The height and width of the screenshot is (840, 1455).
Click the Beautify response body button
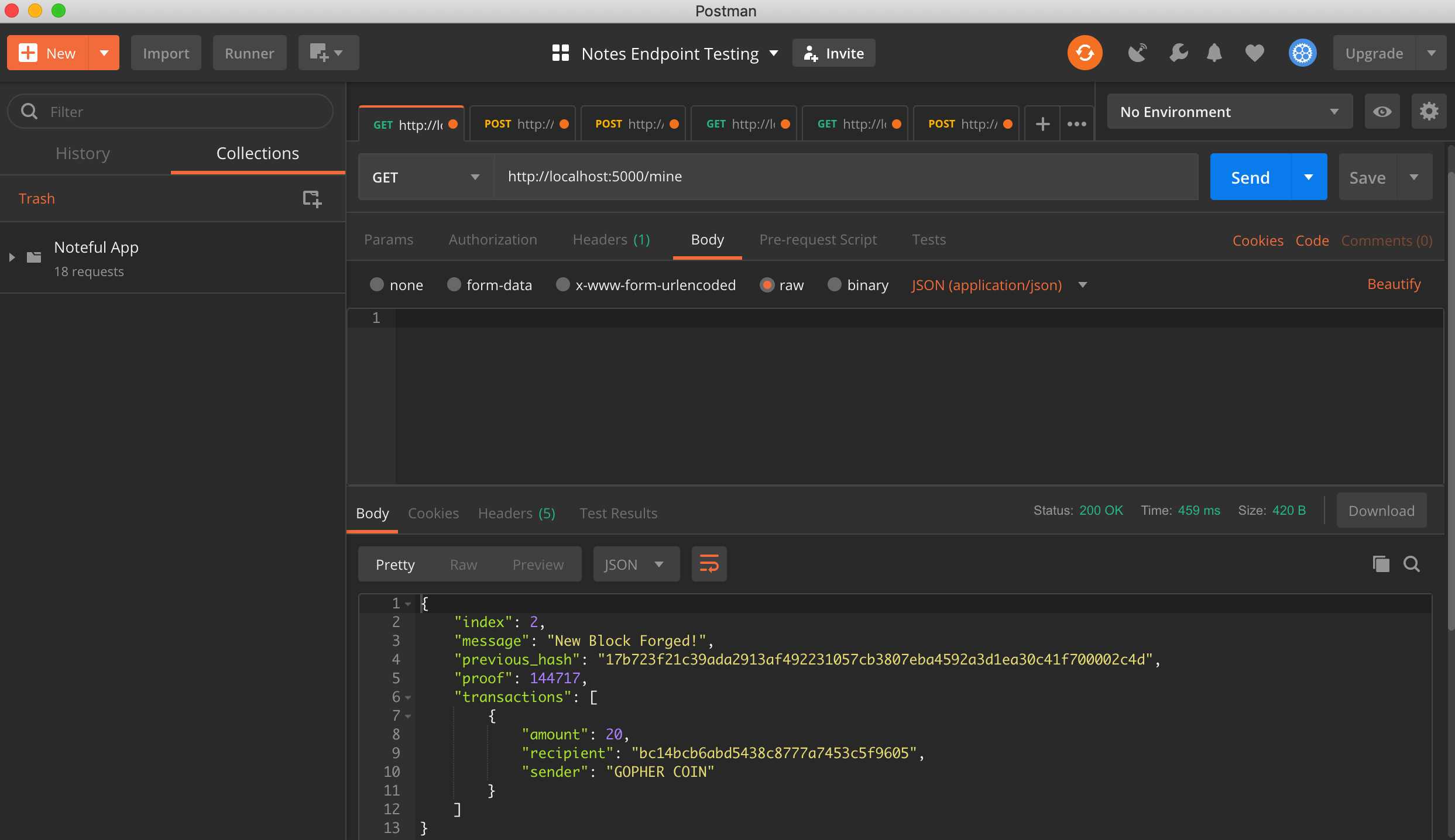[x=1396, y=285]
